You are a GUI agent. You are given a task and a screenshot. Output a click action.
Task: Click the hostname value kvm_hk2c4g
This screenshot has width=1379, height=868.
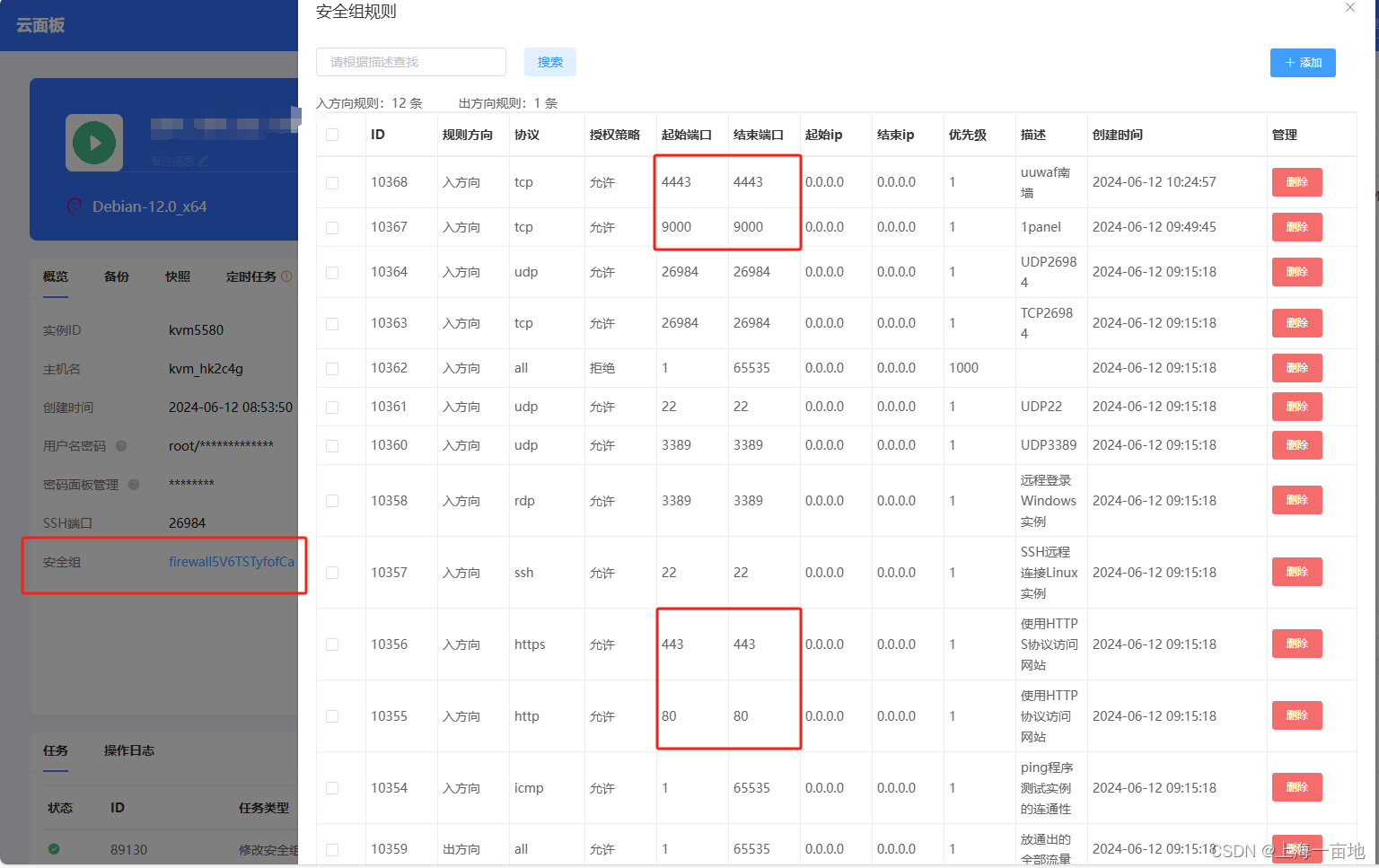pos(206,369)
